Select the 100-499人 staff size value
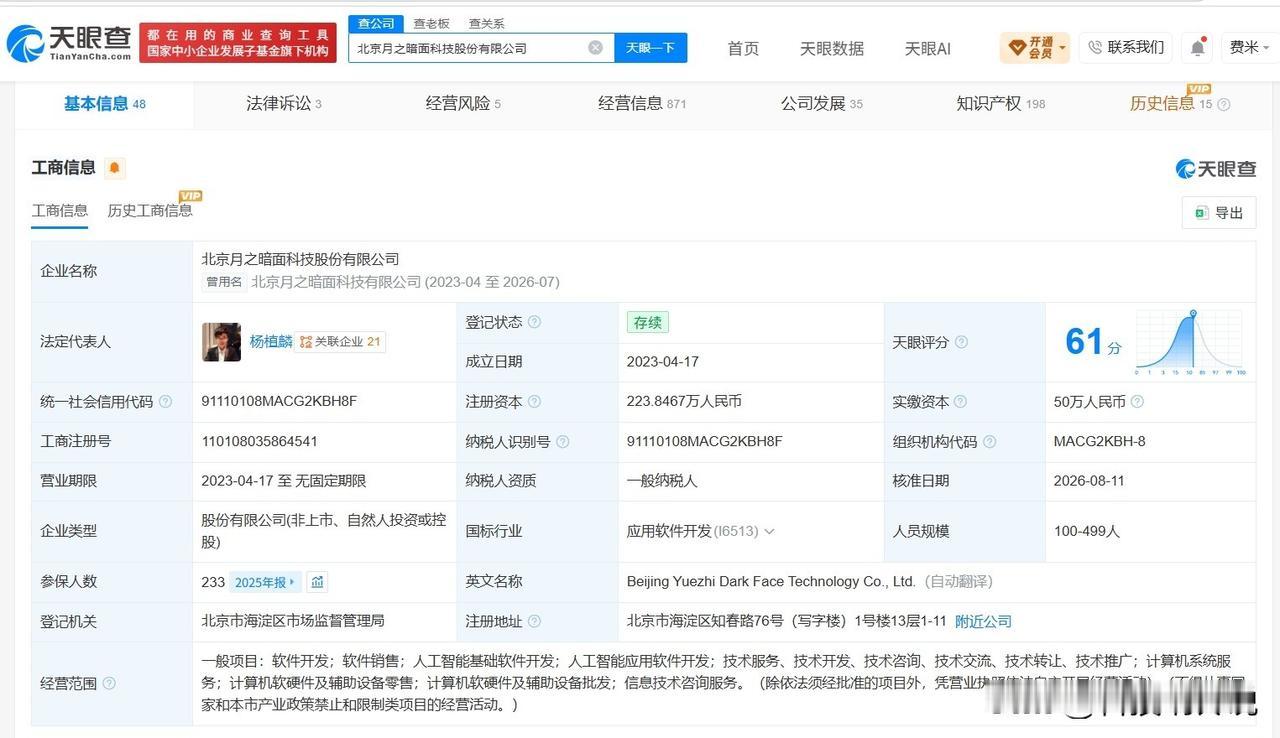1280x738 pixels. click(x=1087, y=531)
